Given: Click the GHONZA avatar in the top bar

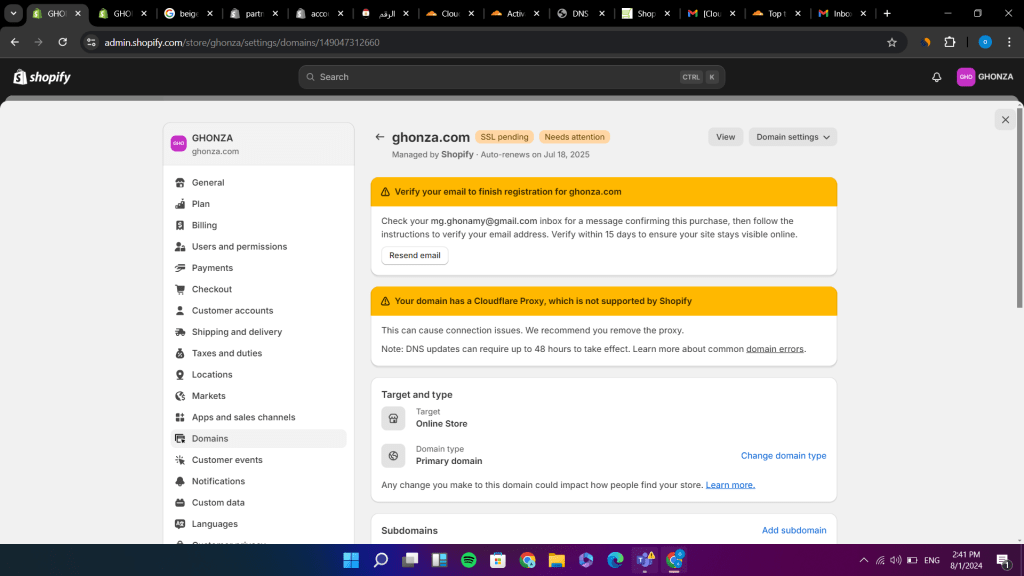Looking at the screenshot, I should pos(966,76).
